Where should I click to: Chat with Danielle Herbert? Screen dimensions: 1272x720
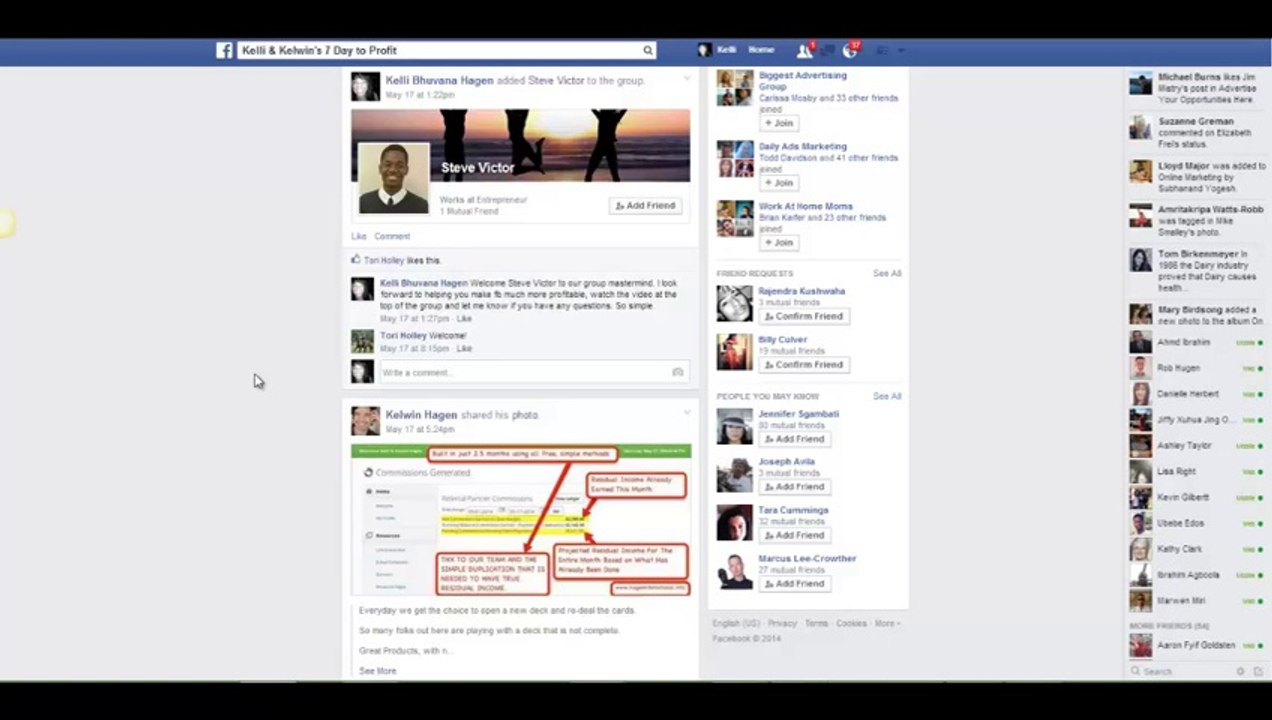[1197, 394]
